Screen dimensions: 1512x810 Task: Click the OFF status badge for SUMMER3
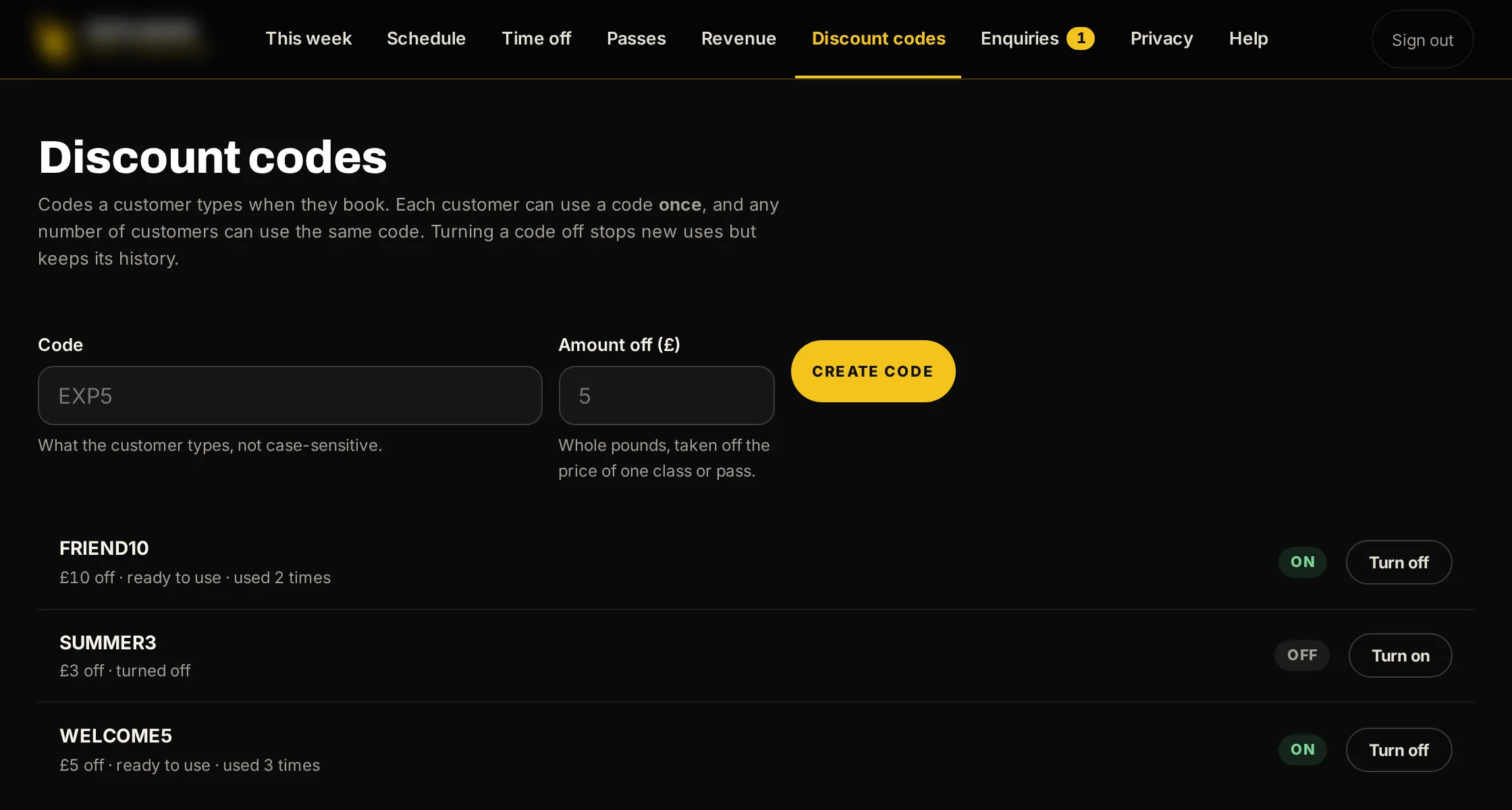(1302, 655)
